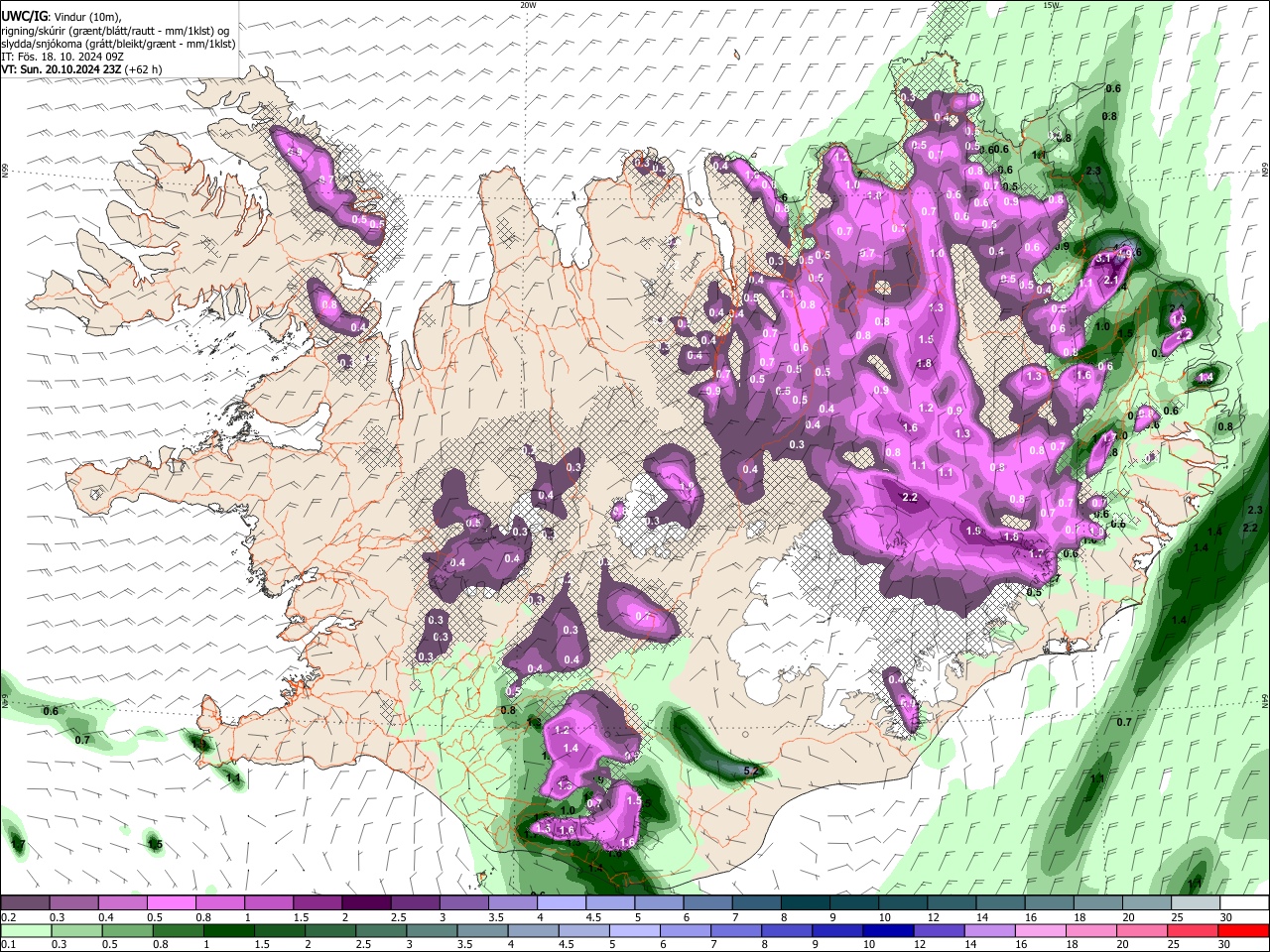Click the '3.1' value in the eastern snow patch
The image size is (1270, 952).
1102,259
